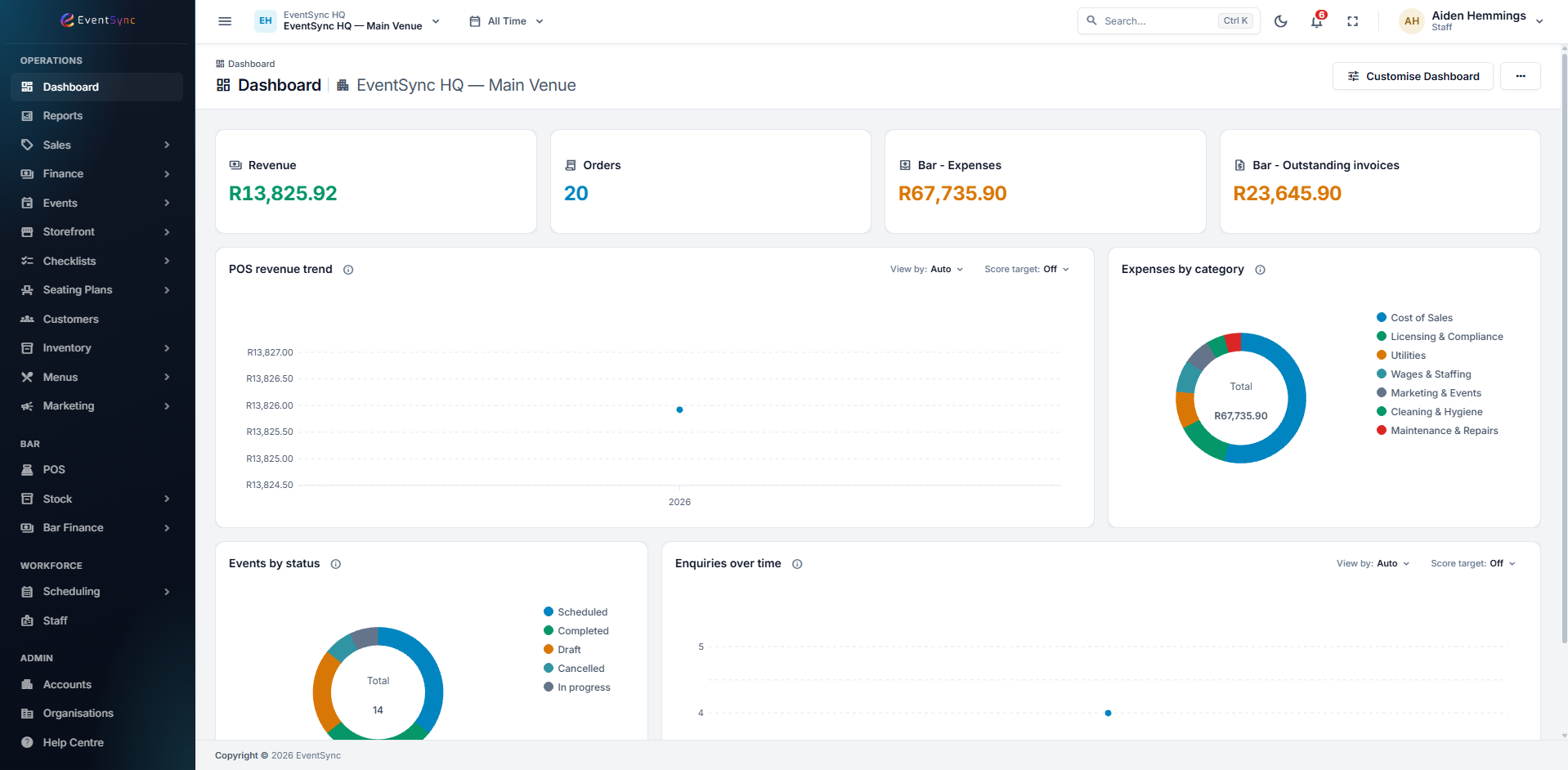
Task: Click the 2026 EventSync footer link
Action: coord(306,755)
